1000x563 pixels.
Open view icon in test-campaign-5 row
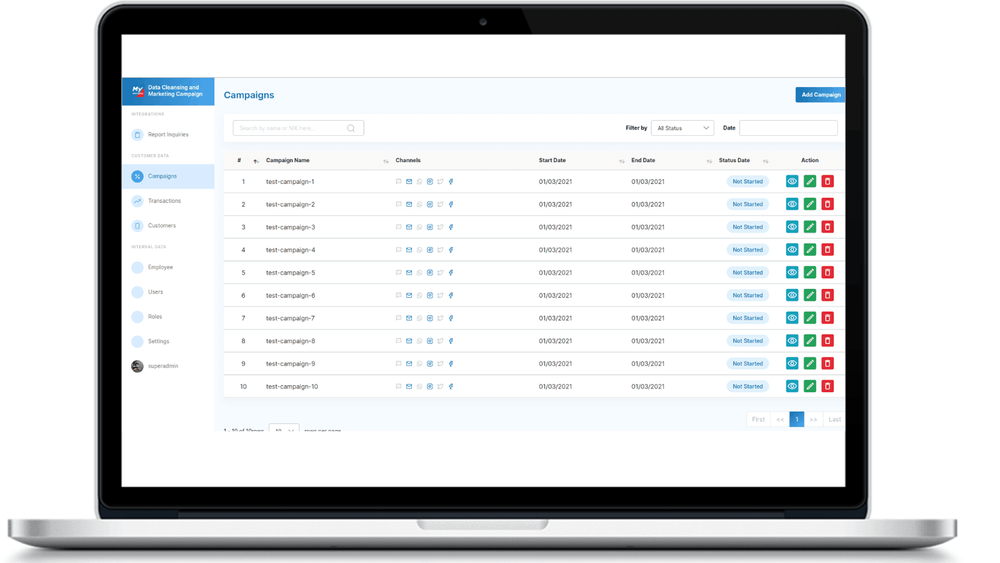point(791,272)
